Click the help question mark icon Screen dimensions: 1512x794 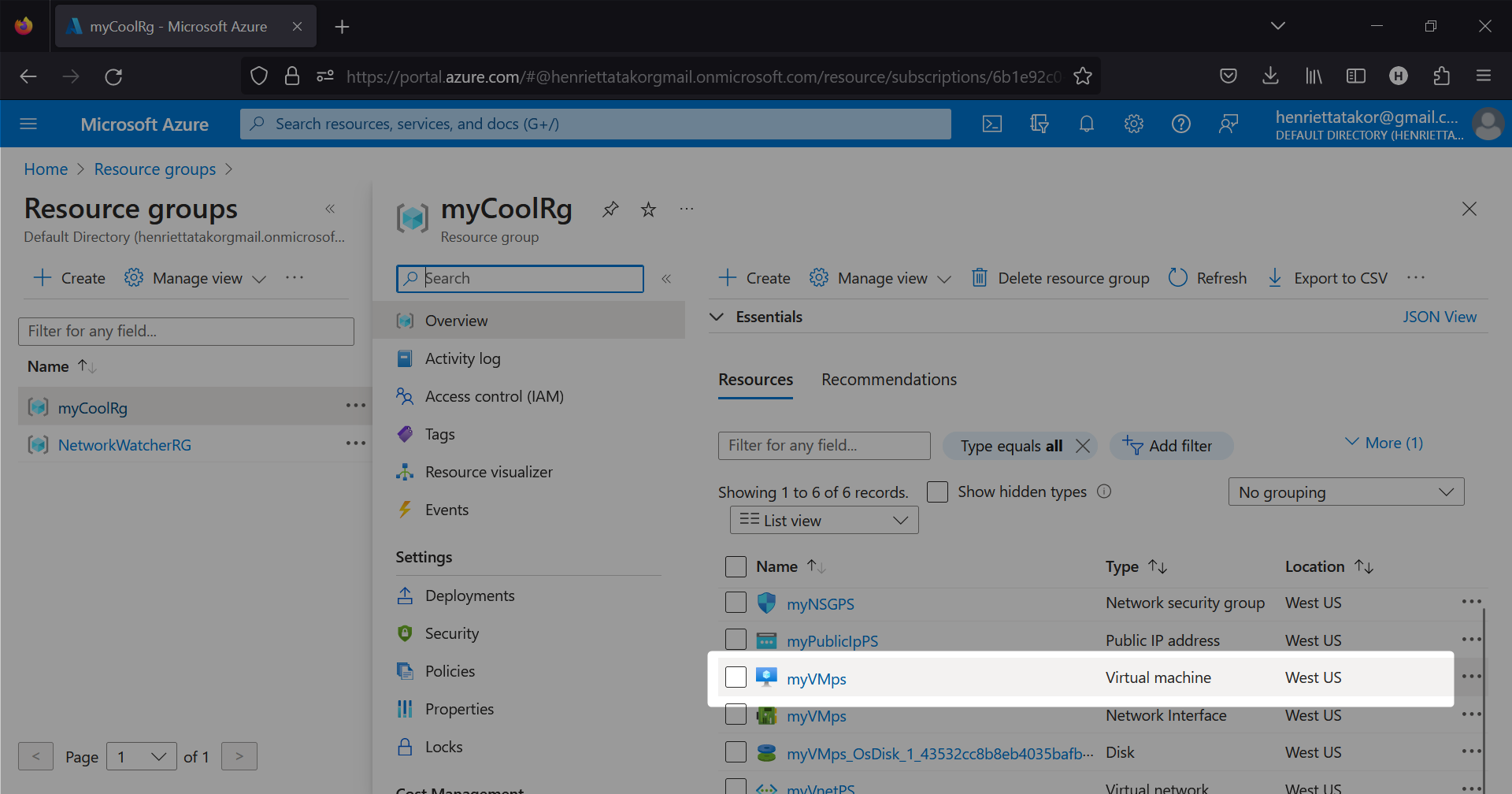click(x=1181, y=124)
